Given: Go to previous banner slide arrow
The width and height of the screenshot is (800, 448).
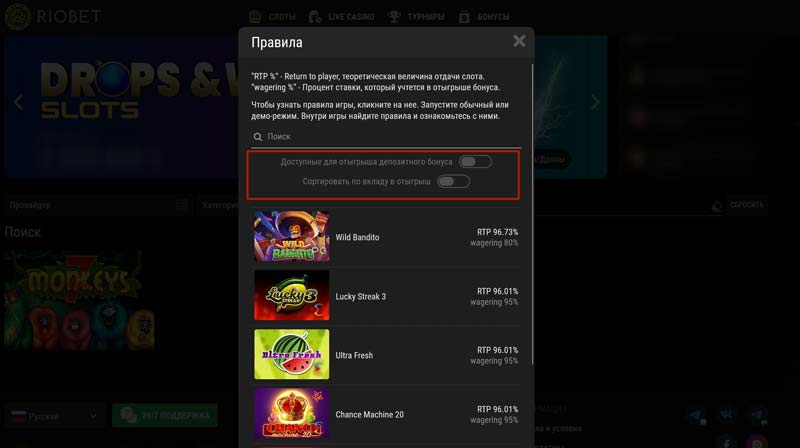Looking at the screenshot, I should tap(19, 102).
